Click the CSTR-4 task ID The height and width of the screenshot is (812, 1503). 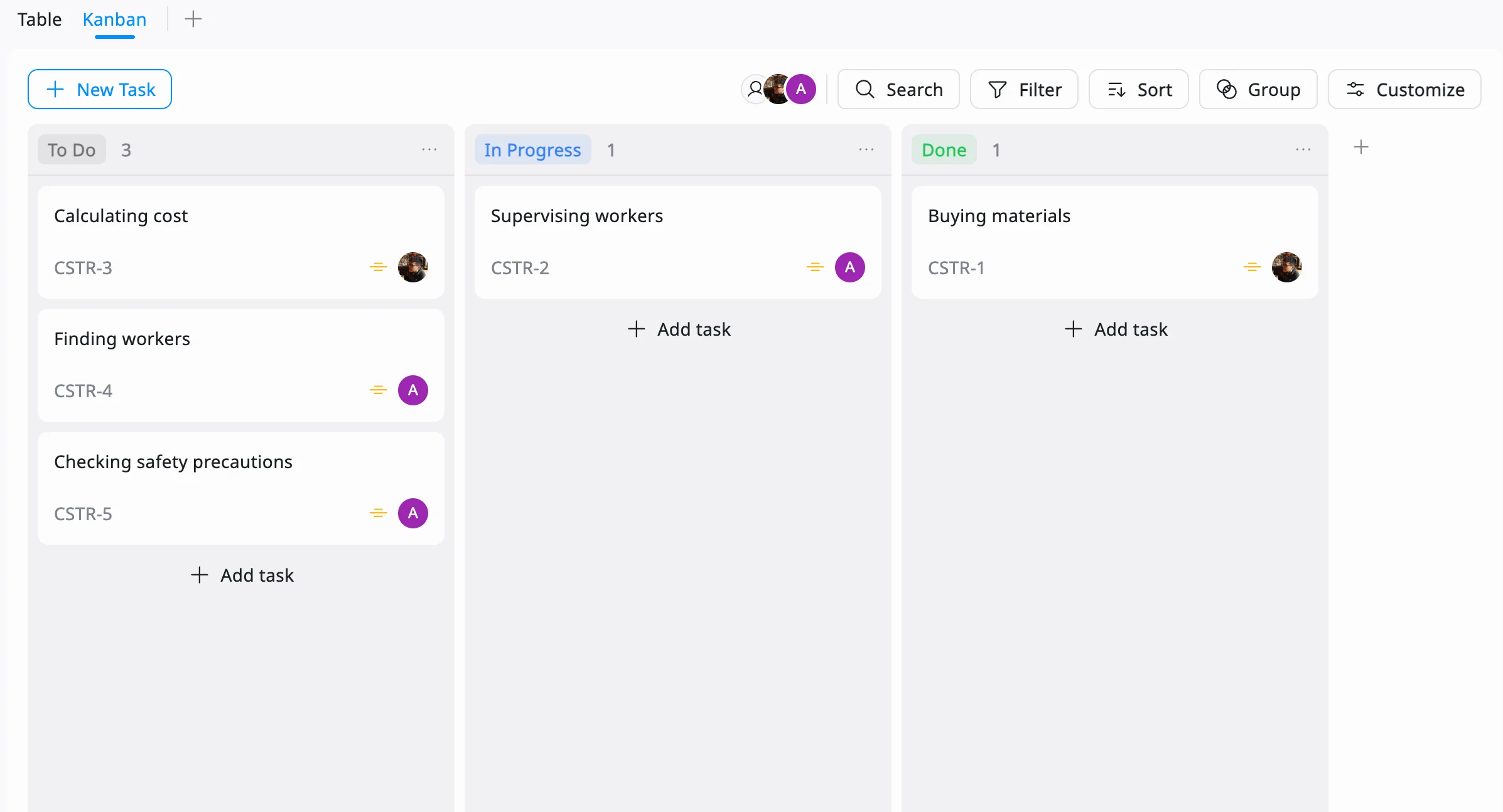pyautogui.click(x=83, y=390)
